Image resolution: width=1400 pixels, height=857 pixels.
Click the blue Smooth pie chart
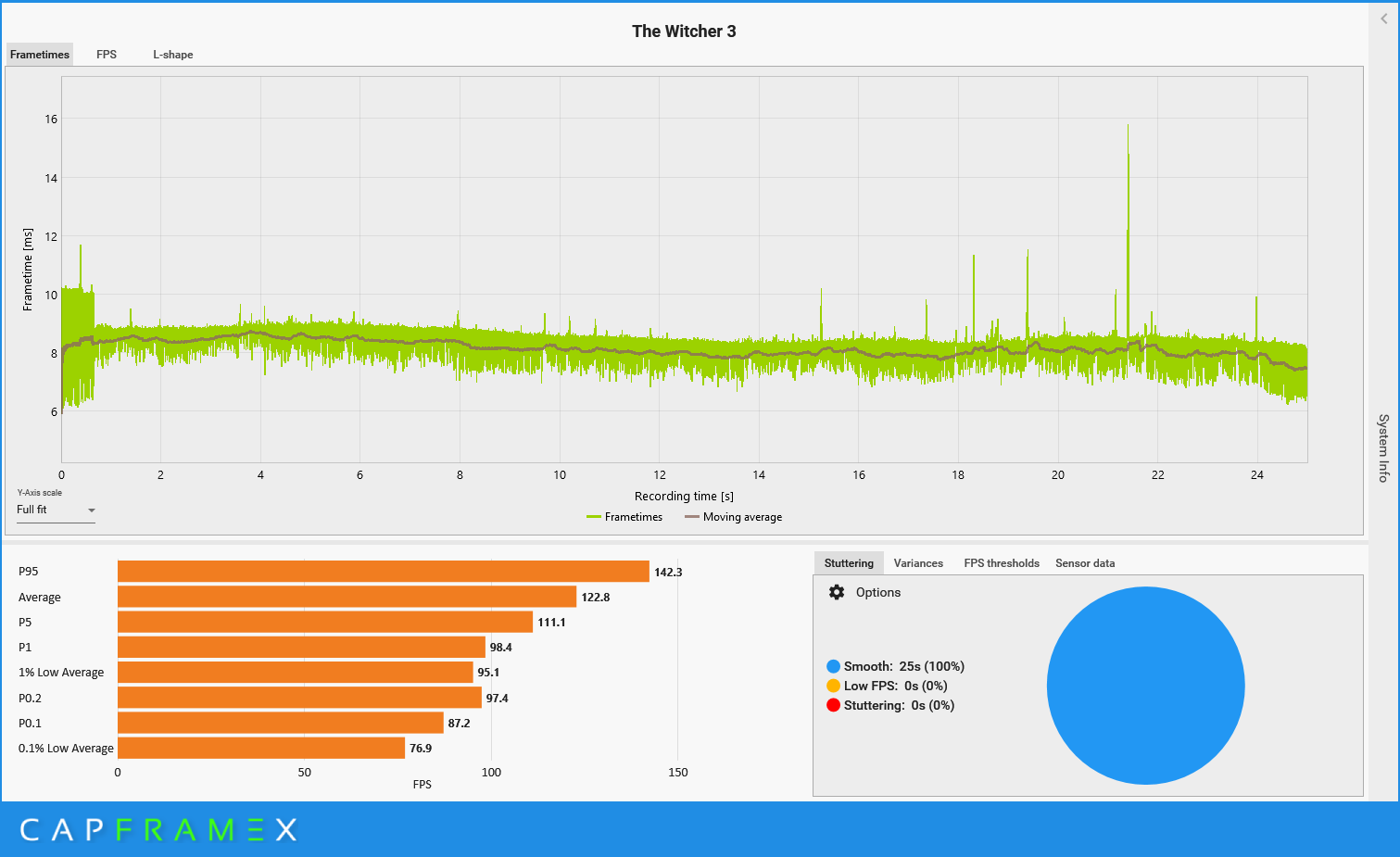pyautogui.click(x=1145, y=686)
